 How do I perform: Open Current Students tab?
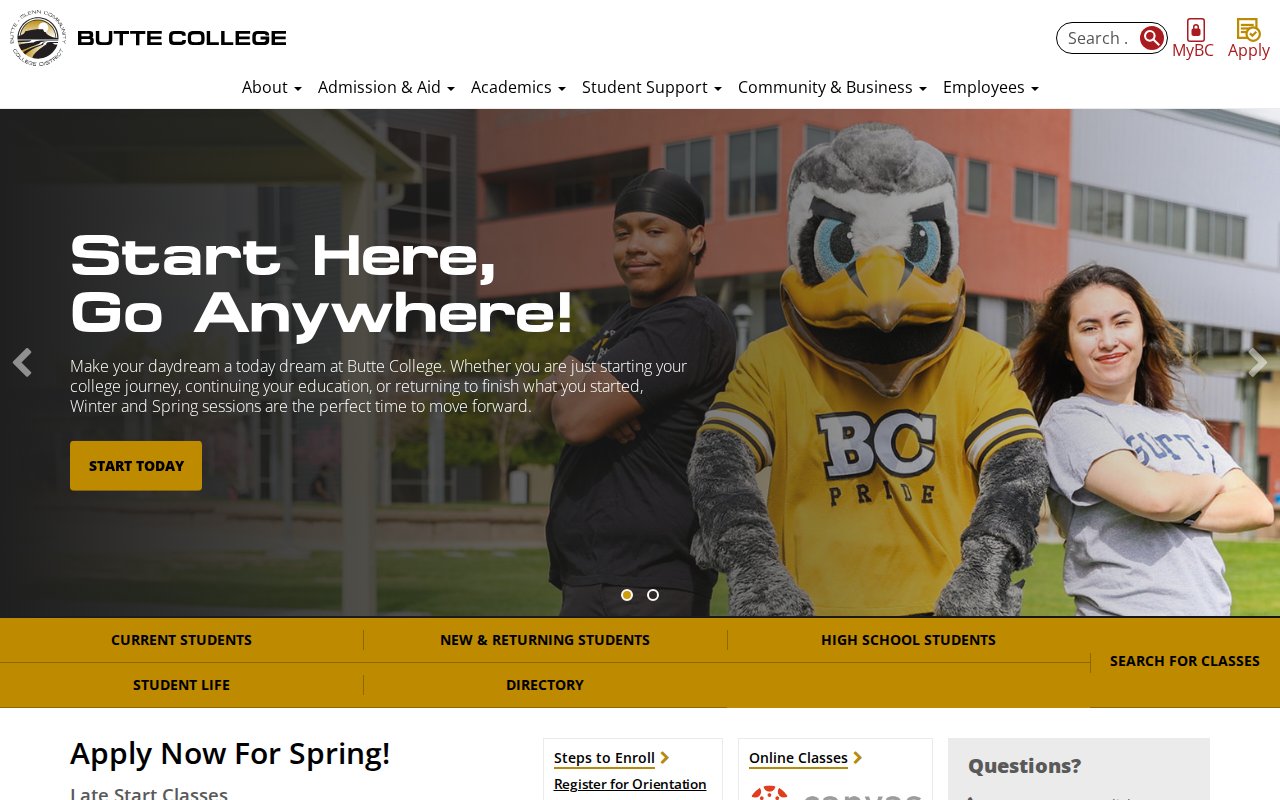(181, 640)
